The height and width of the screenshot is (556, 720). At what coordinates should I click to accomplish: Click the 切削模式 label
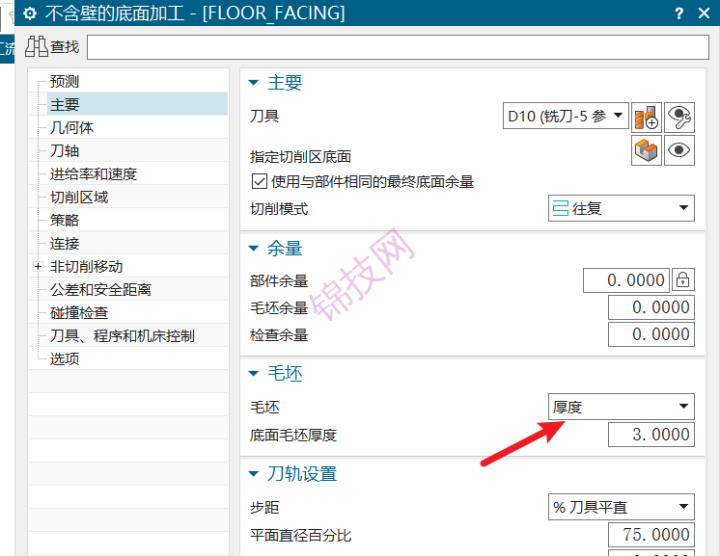point(279,209)
